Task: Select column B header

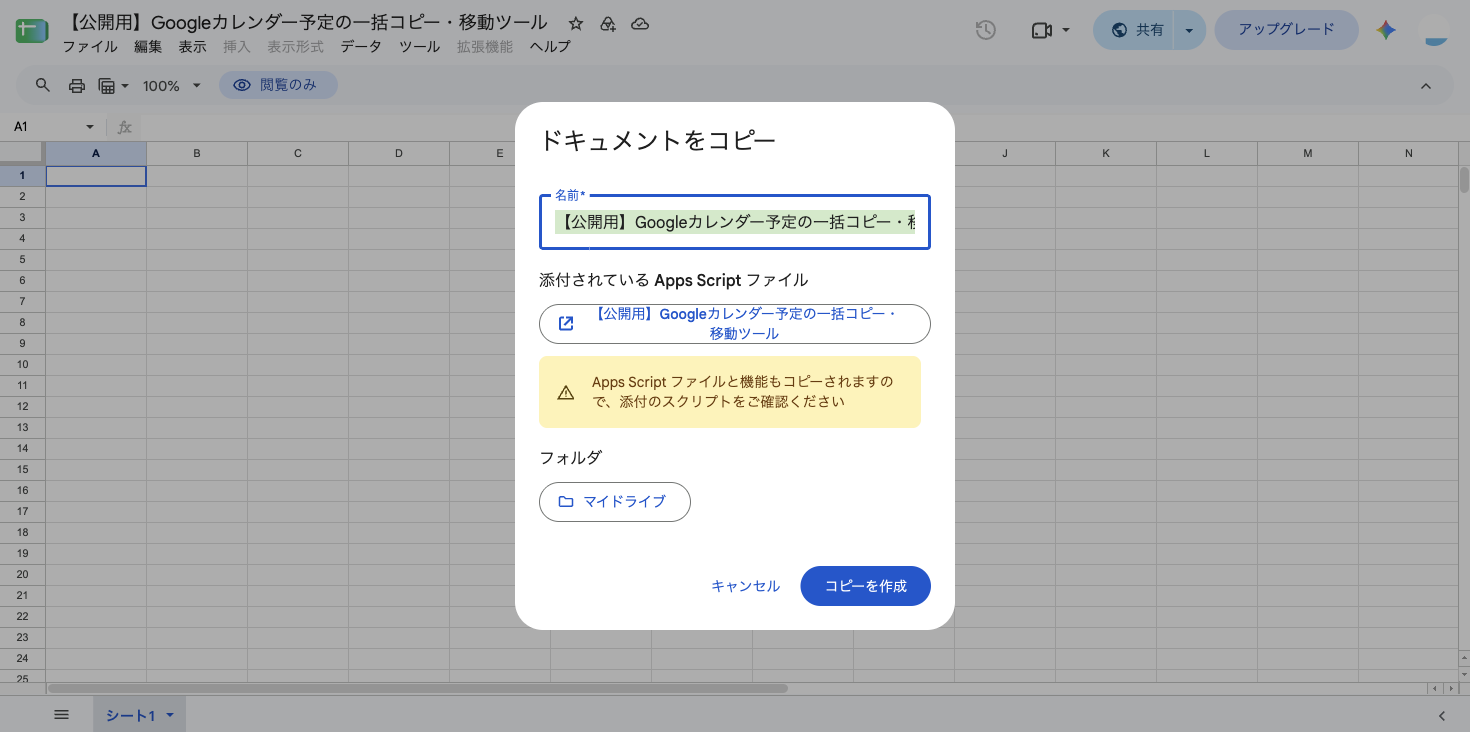Action: pyautogui.click(x=197, y=153)
